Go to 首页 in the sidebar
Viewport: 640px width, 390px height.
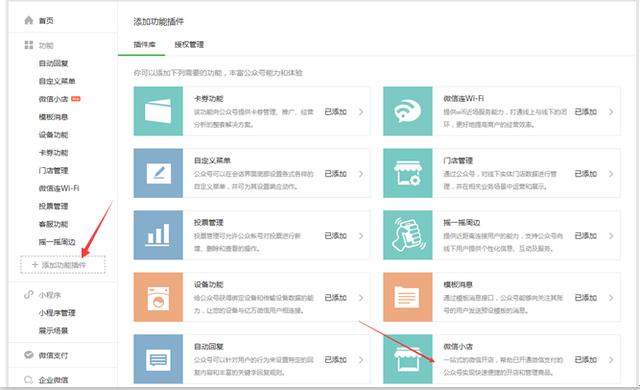[x=46, y=20]
